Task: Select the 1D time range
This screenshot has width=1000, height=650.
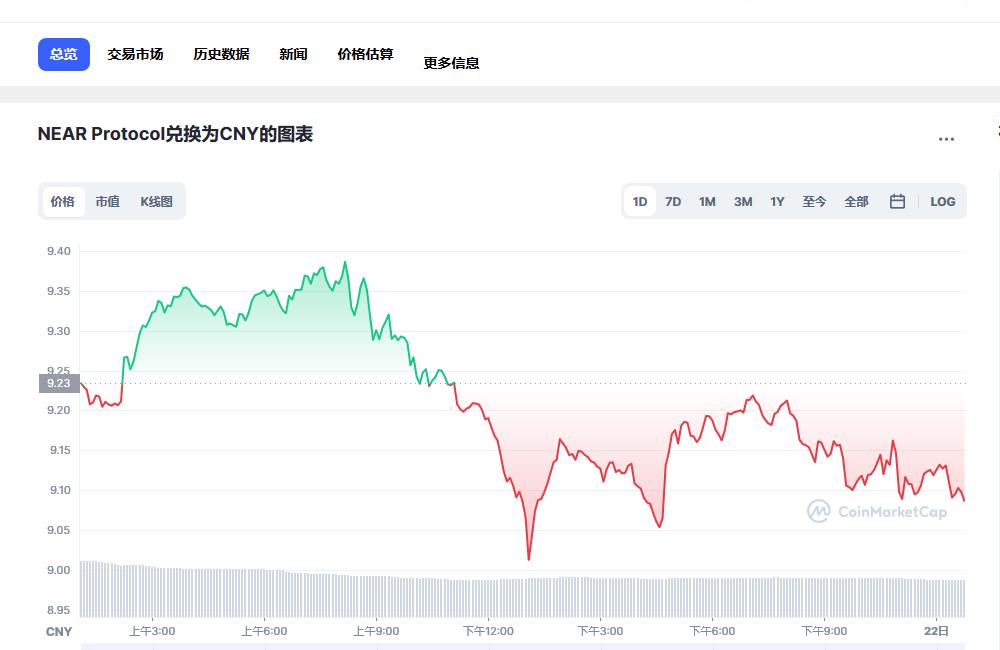Action: click(640, 201)
